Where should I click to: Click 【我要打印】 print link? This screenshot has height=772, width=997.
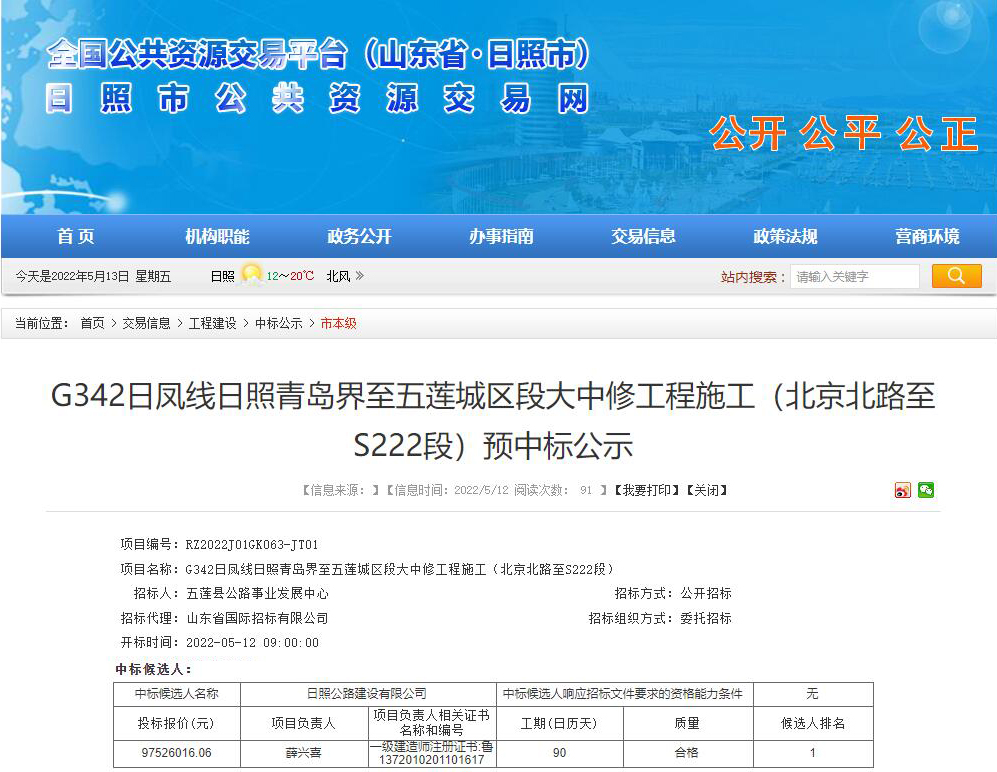pos(646,490)
